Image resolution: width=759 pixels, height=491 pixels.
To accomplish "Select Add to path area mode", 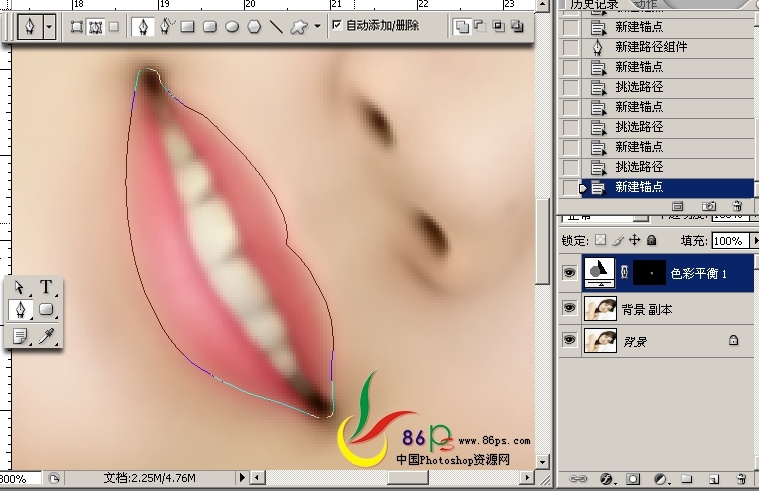I will tap(463, 26).
